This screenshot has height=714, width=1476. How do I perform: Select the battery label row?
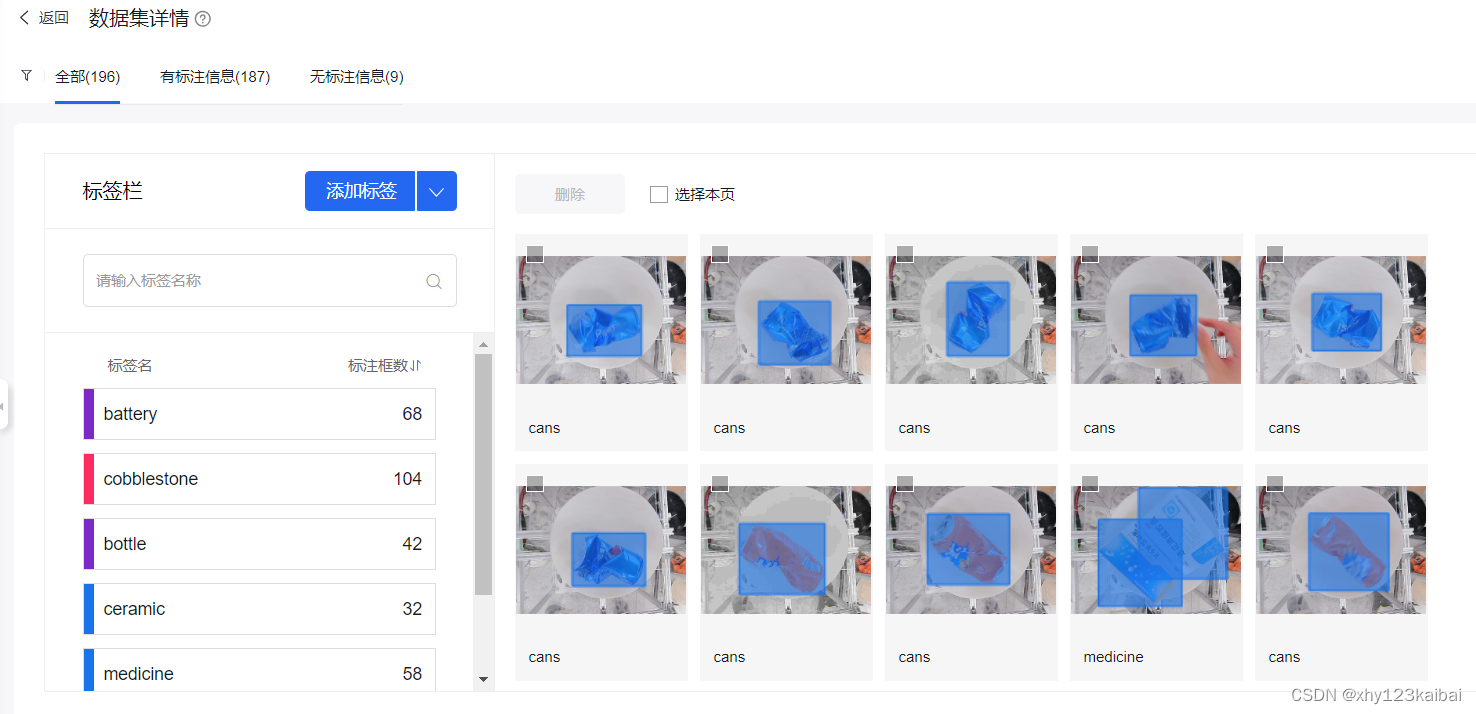[x=260, y=414]
